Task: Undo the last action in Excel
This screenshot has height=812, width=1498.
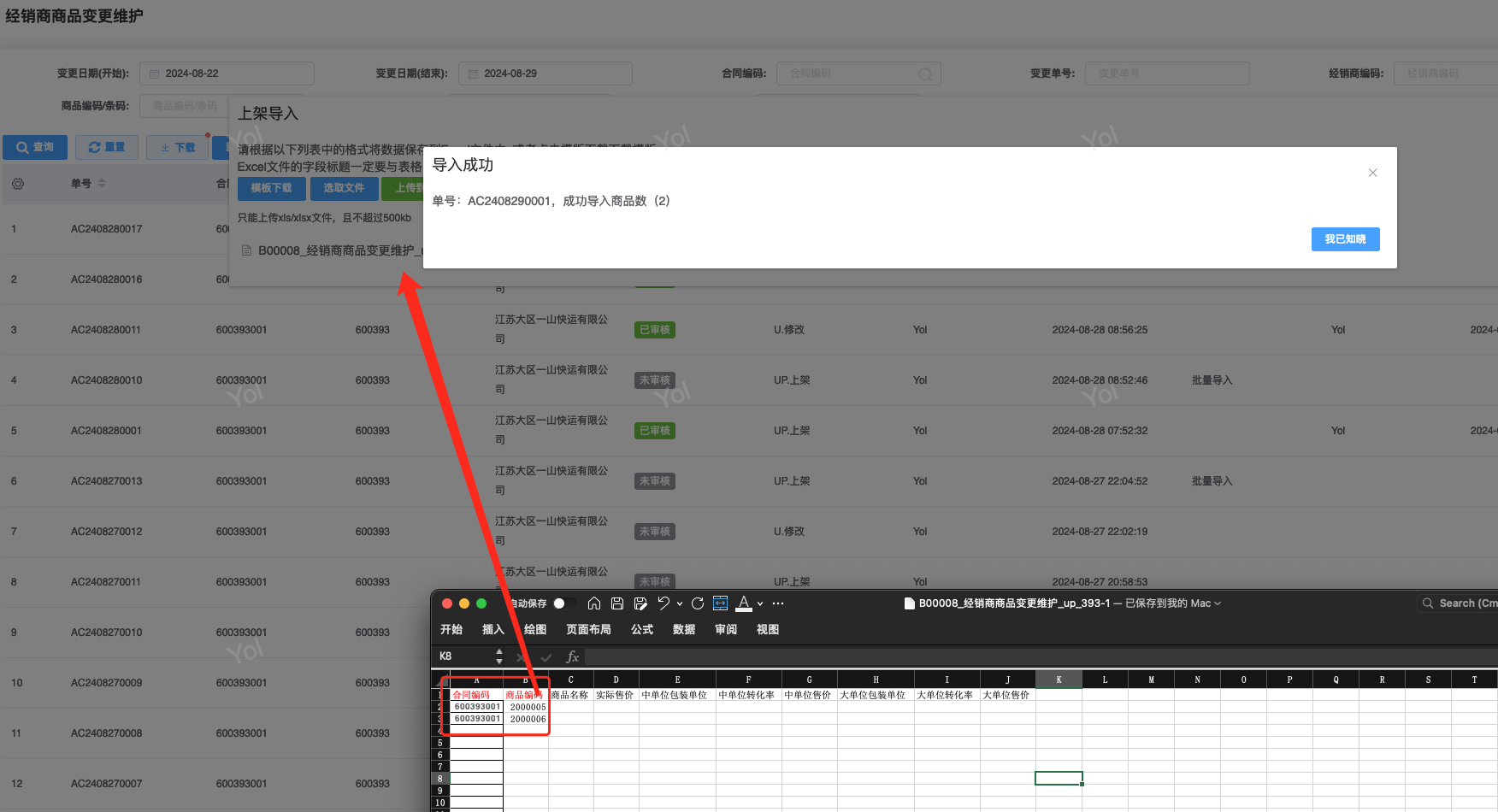Action: point(663,603)
